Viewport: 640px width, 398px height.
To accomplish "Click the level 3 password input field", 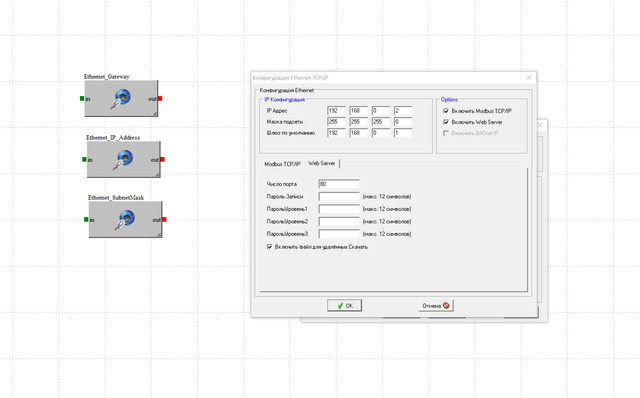I will point(339,234).
